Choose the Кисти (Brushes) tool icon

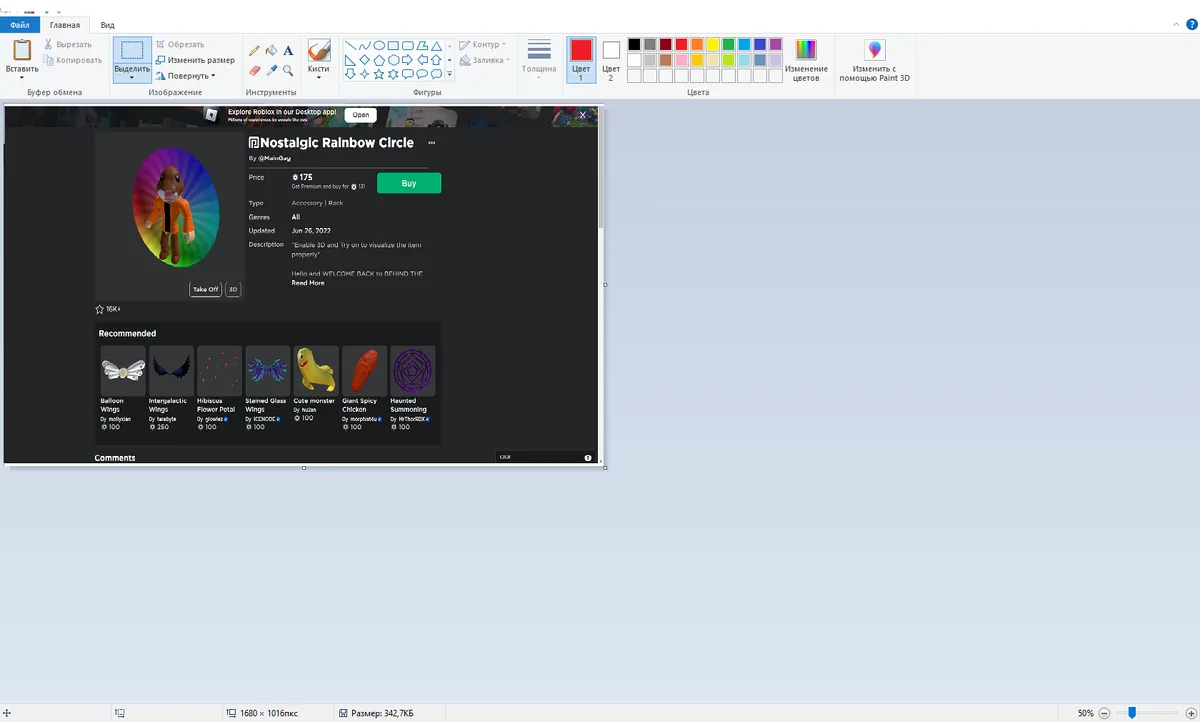(319, 50)
